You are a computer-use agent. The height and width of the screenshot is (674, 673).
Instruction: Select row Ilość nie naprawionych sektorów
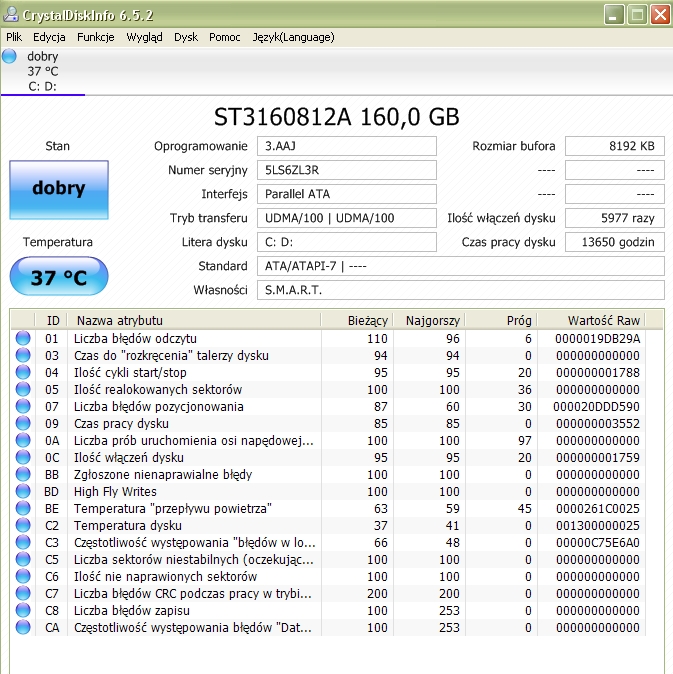pos(328,576)
